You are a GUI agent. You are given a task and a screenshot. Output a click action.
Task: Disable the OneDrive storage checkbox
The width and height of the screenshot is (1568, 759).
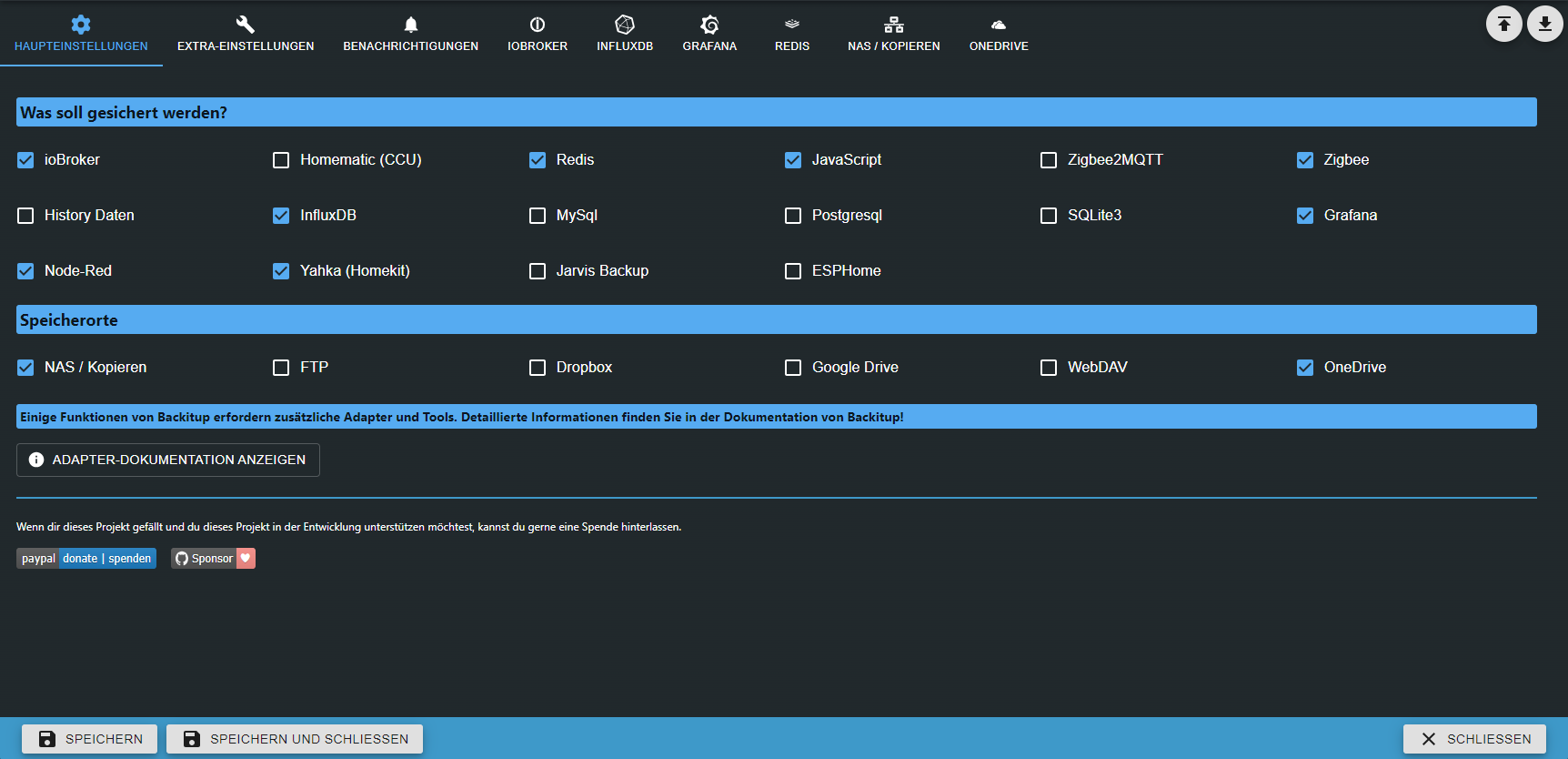(1305, 368)
